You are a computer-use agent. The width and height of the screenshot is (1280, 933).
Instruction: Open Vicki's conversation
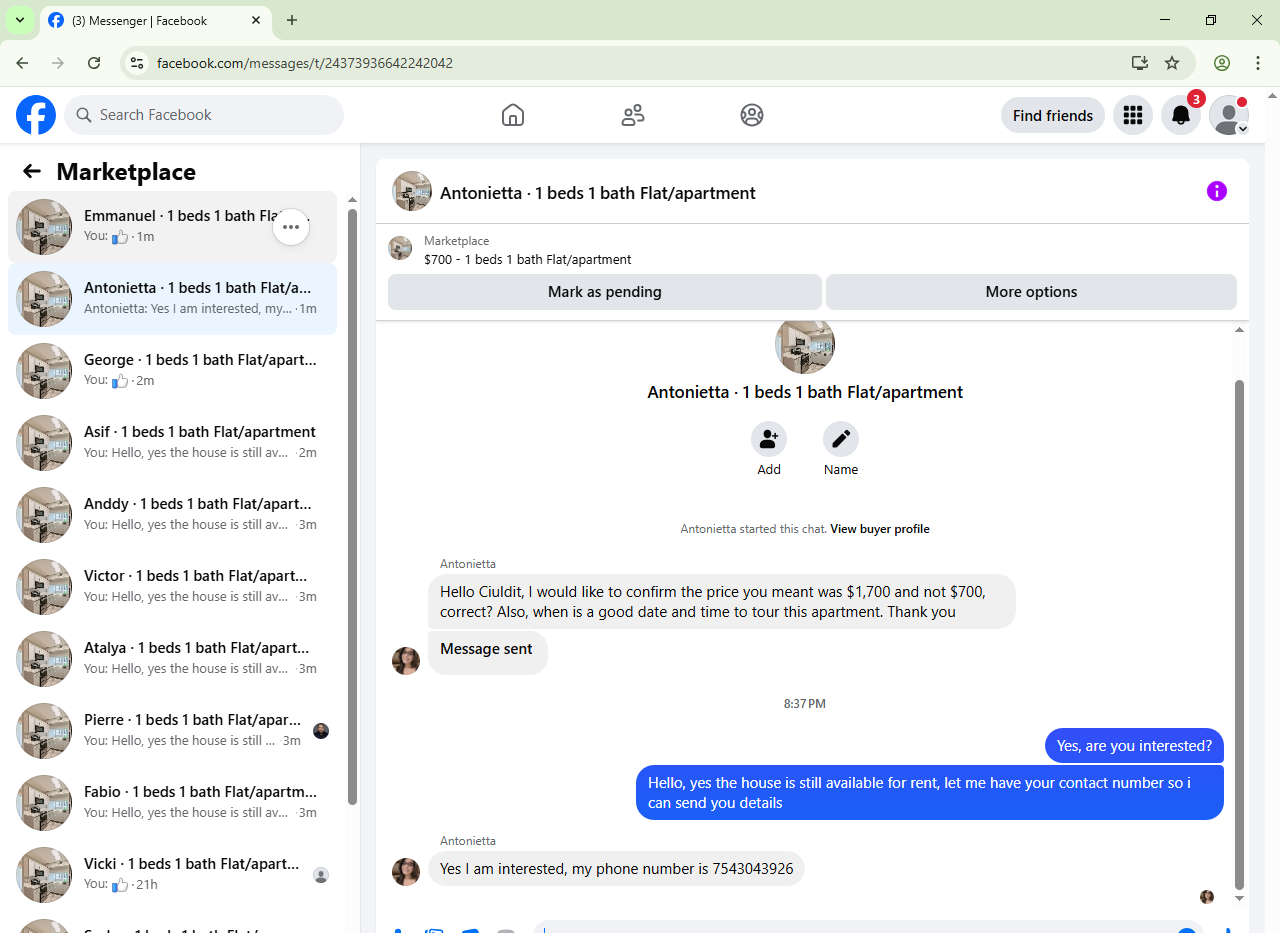172,875
